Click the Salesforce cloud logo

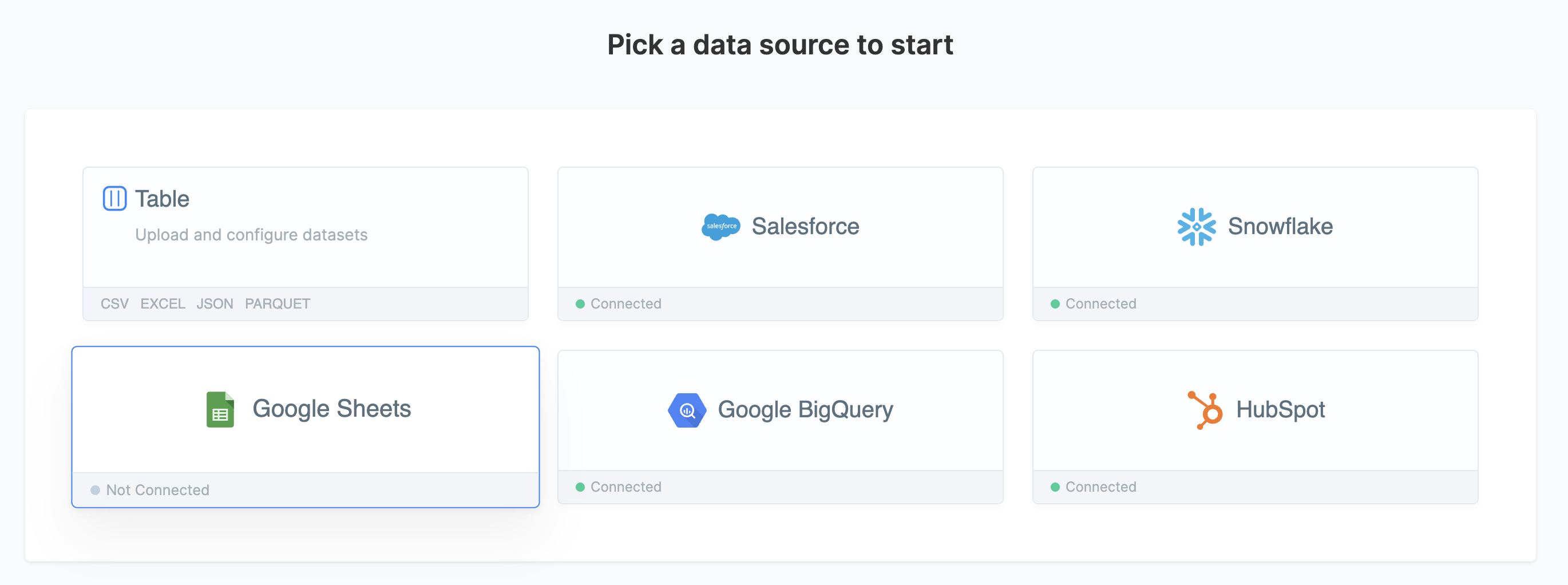pos(720,227)
